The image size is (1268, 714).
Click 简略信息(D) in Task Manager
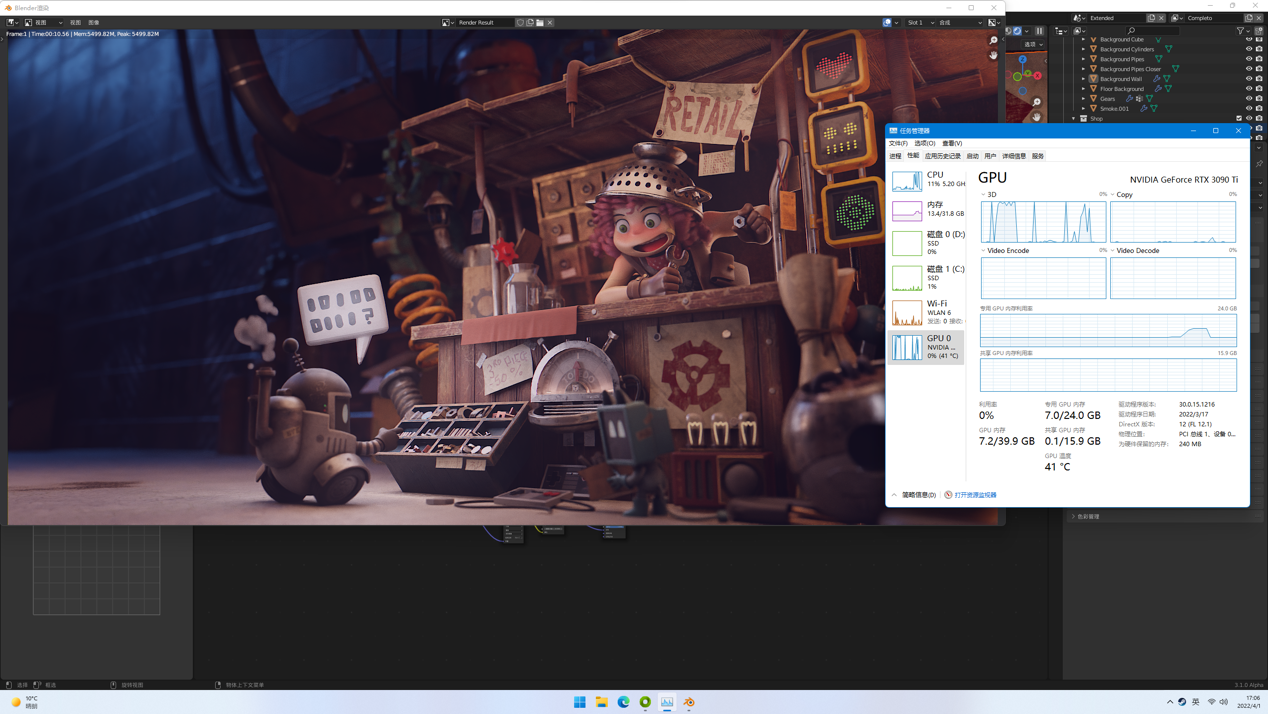(x=918, y=495)
